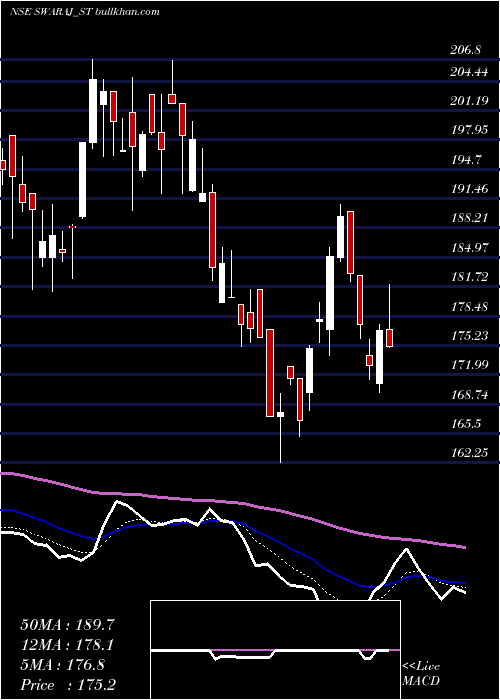This screenshot has height=700, width=500.
Task: Click the 184.97 price level label
Action: click(469, 248)
